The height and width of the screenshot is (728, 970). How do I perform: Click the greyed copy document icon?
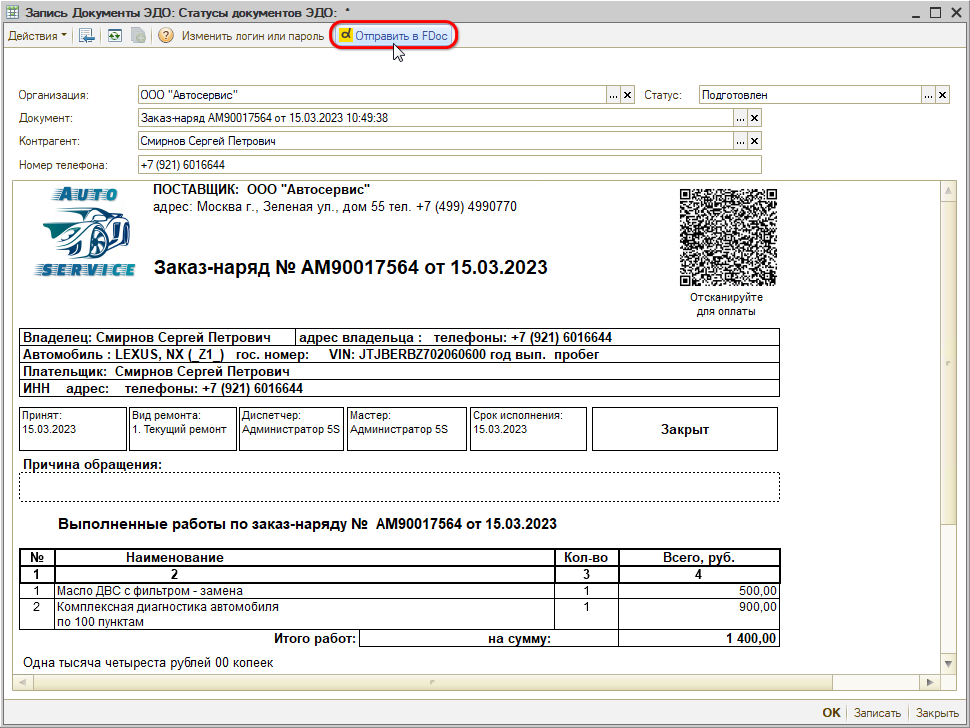tap(139, 36)
